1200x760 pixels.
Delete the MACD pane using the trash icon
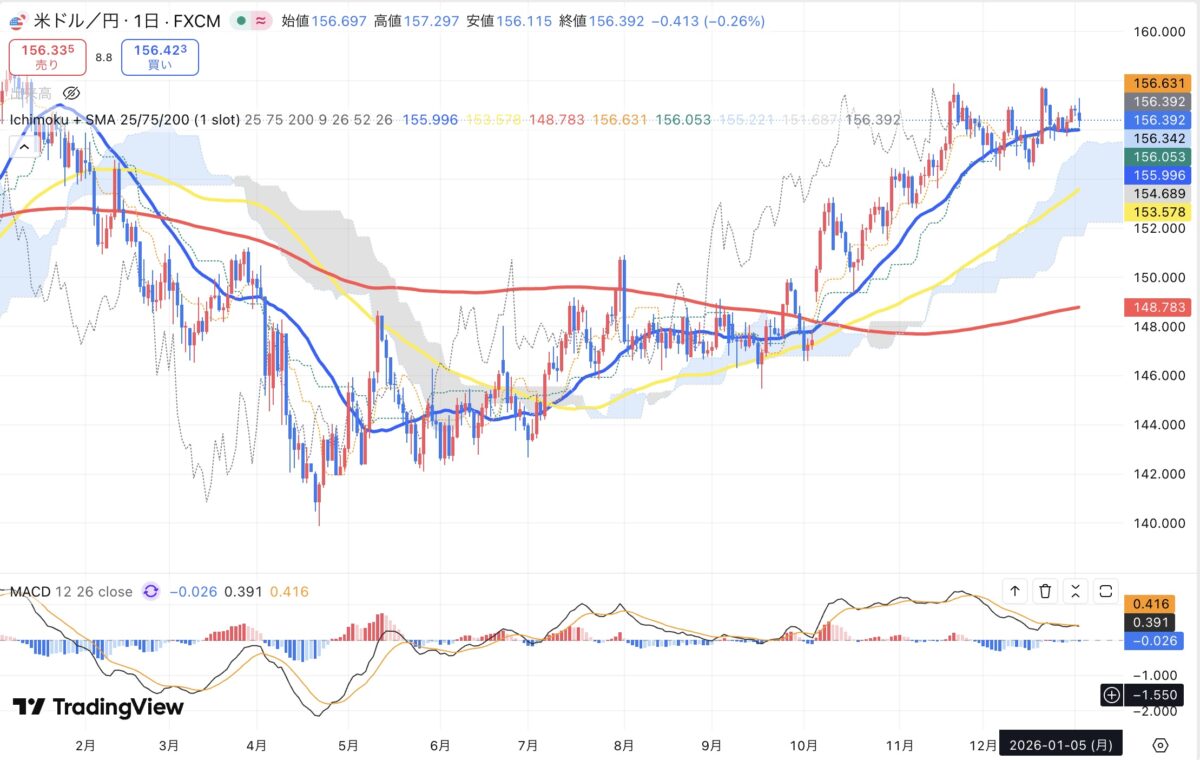(1045, 592)
